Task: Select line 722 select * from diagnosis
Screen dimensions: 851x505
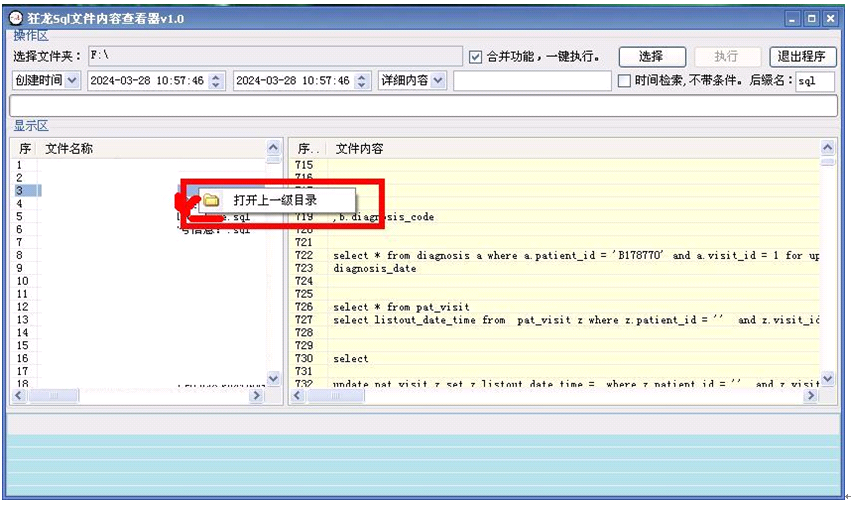Action: click(556, 255)
